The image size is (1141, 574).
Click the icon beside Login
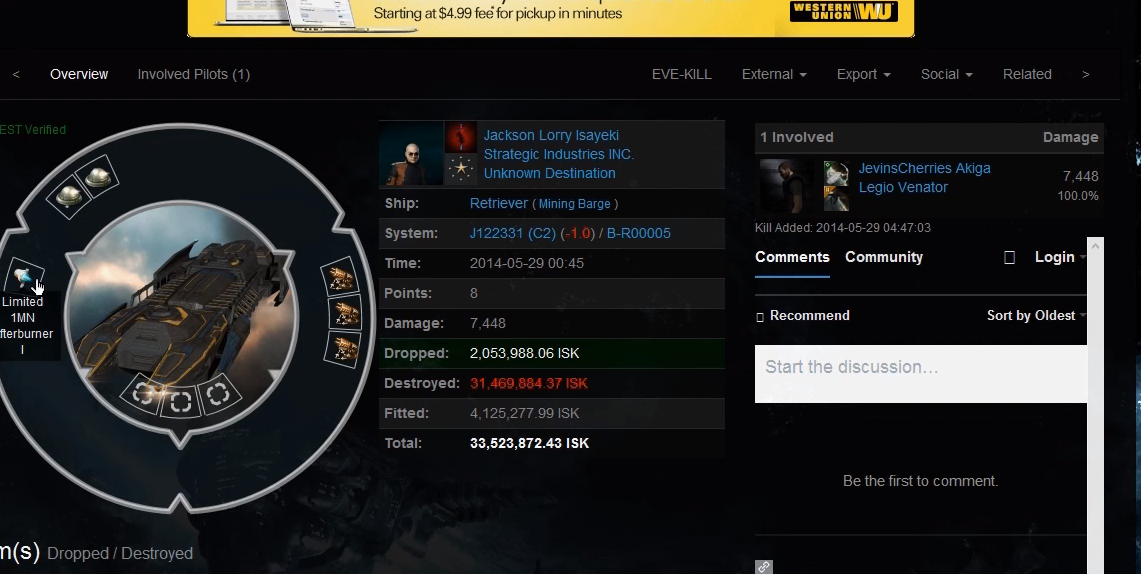(1009, 258)
